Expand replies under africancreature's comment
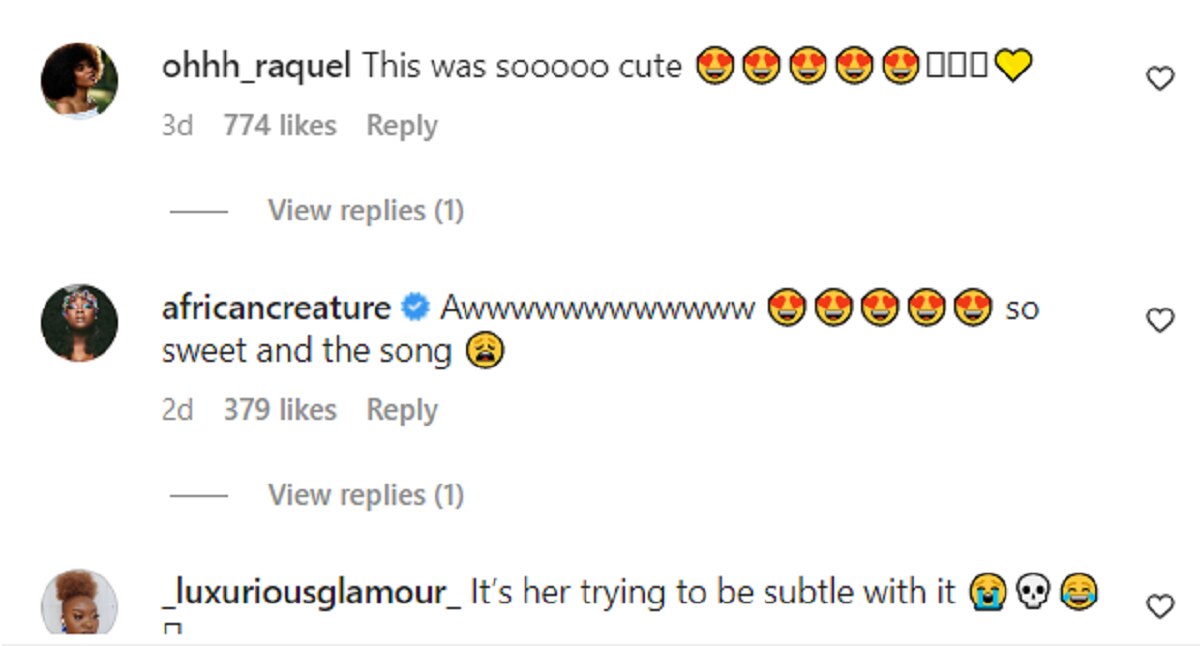This screenshot has width=1200, height=646. pos(365,495)
